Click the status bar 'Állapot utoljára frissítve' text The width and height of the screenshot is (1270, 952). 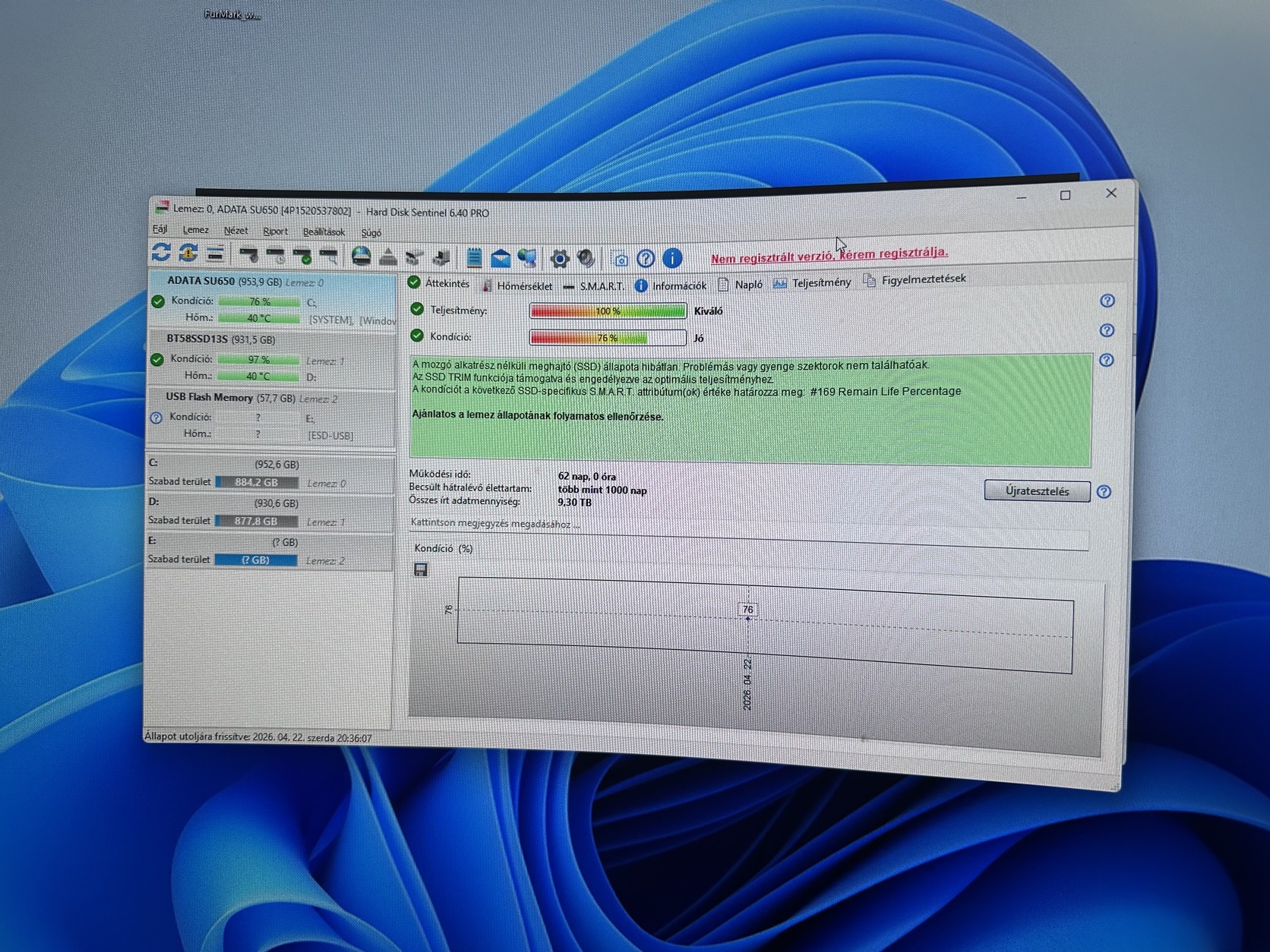tap(258, 738)
